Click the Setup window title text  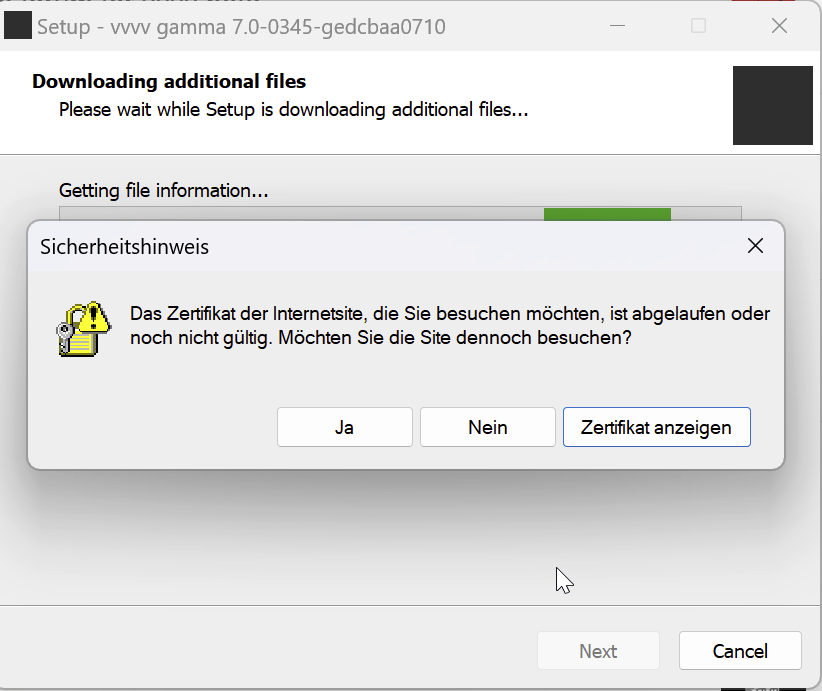pos(241,27)
